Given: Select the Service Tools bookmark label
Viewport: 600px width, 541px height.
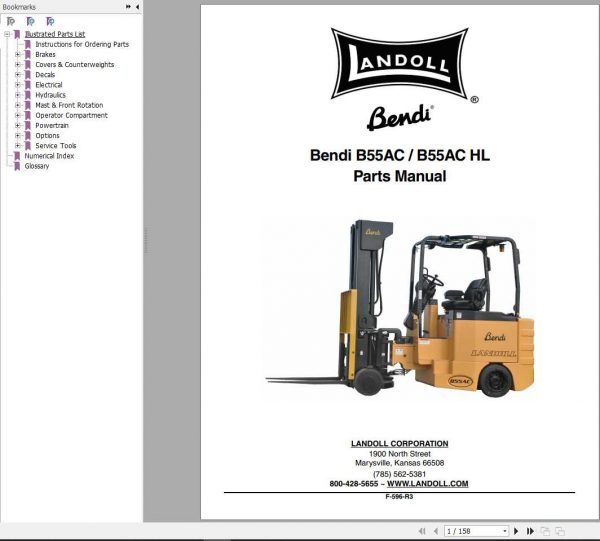Looking at the screenshot, I should 56,146.
